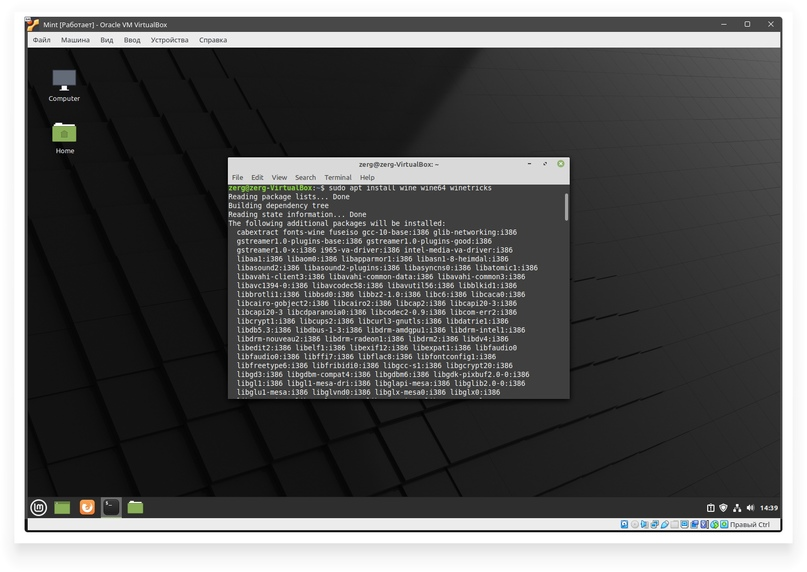Click the green keyboard capture arrow indicator
Image resolution: width=807 pixels, height=572 pixels.
click(x=724, y=524)
